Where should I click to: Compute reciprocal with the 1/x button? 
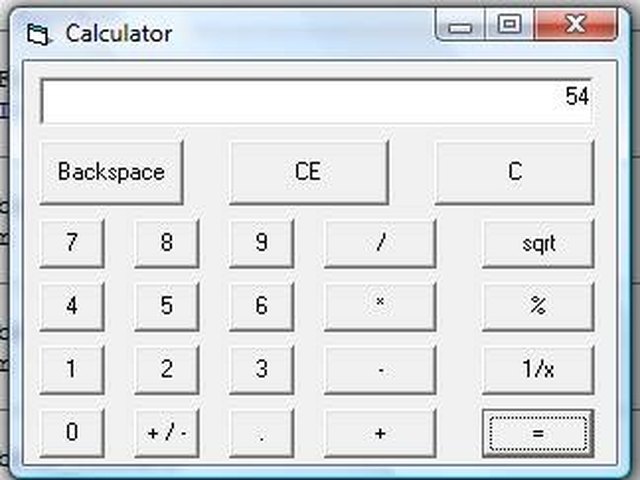tap(538, 369)
